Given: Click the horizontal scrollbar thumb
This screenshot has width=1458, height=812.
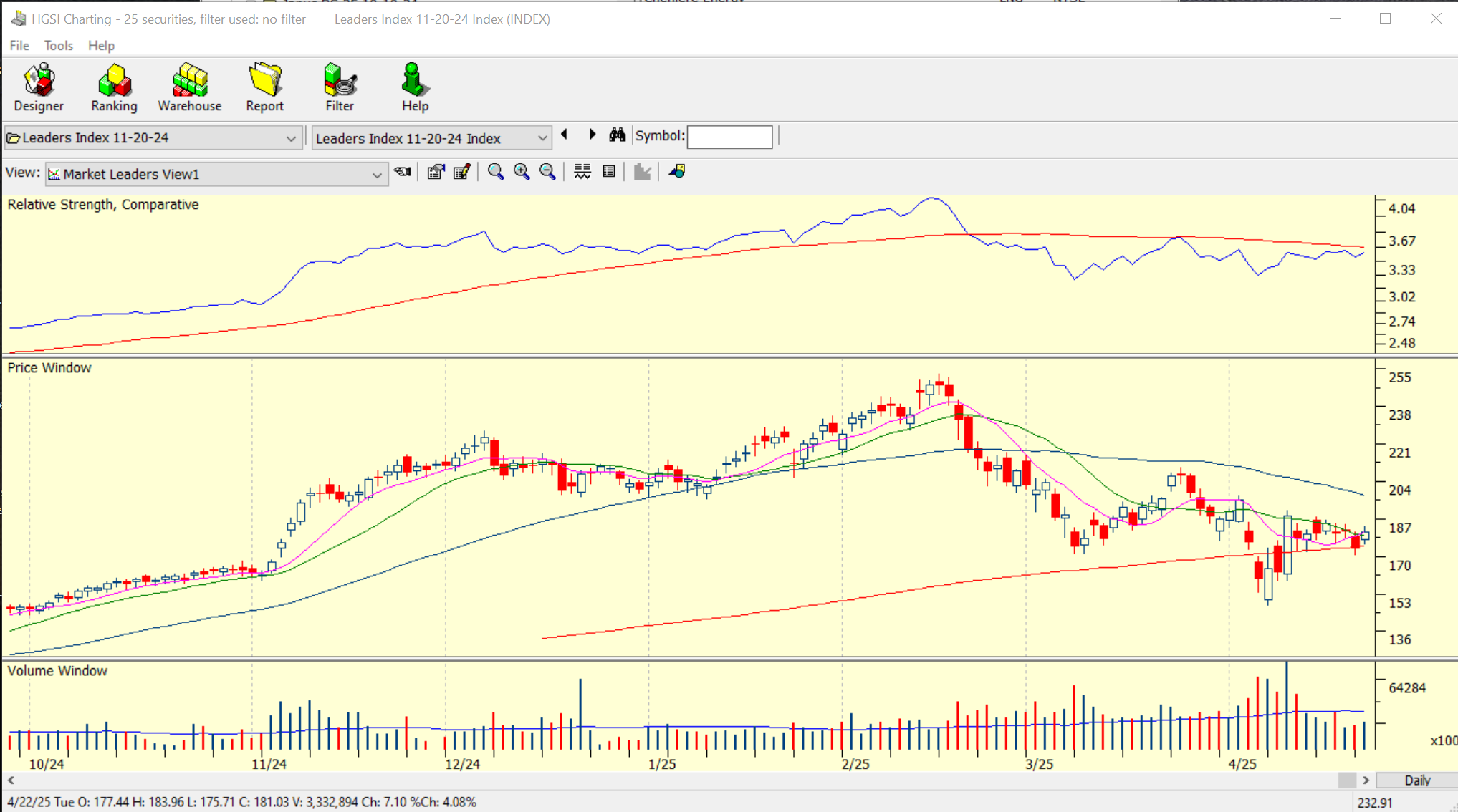Looking at the screenshot, I should click(1347, 780).
